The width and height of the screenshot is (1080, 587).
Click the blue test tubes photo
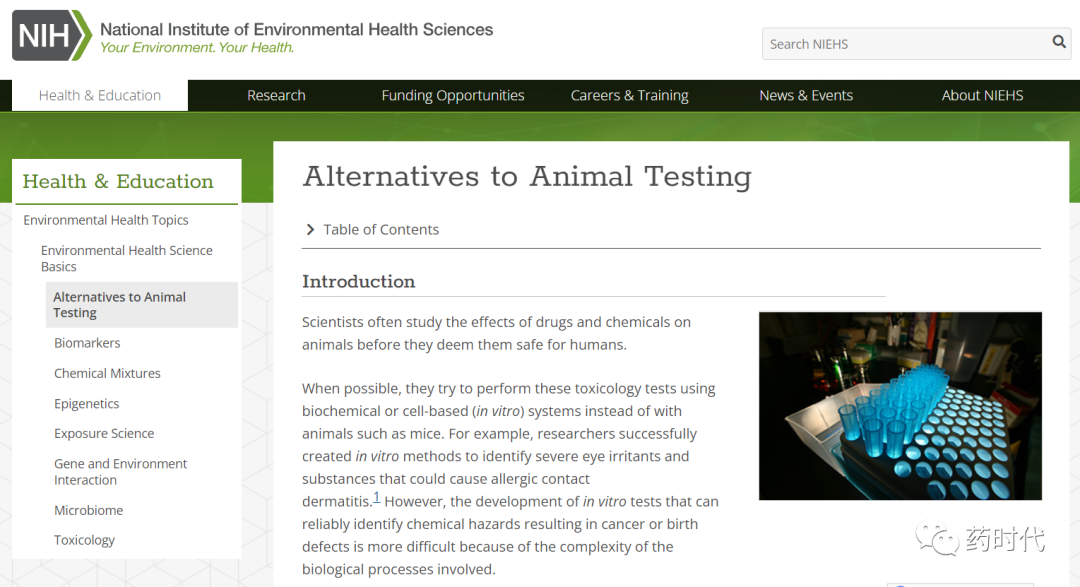(900, 406)
